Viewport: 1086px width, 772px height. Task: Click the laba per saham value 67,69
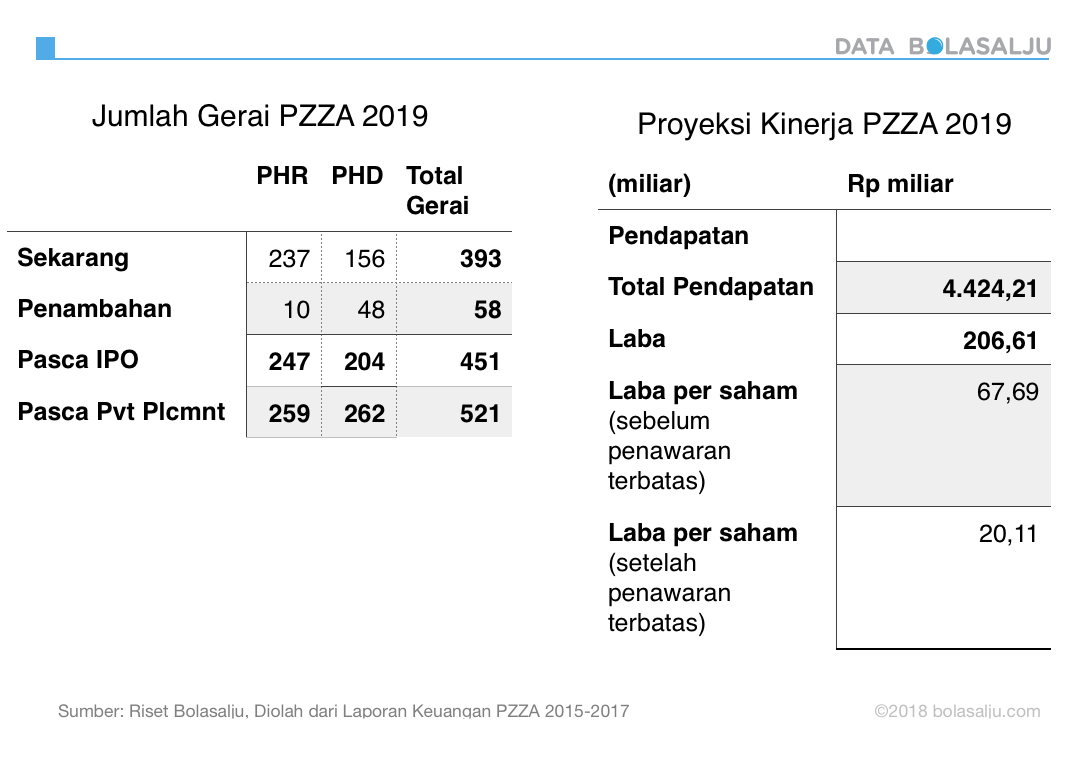click(x=1008, y=391)
